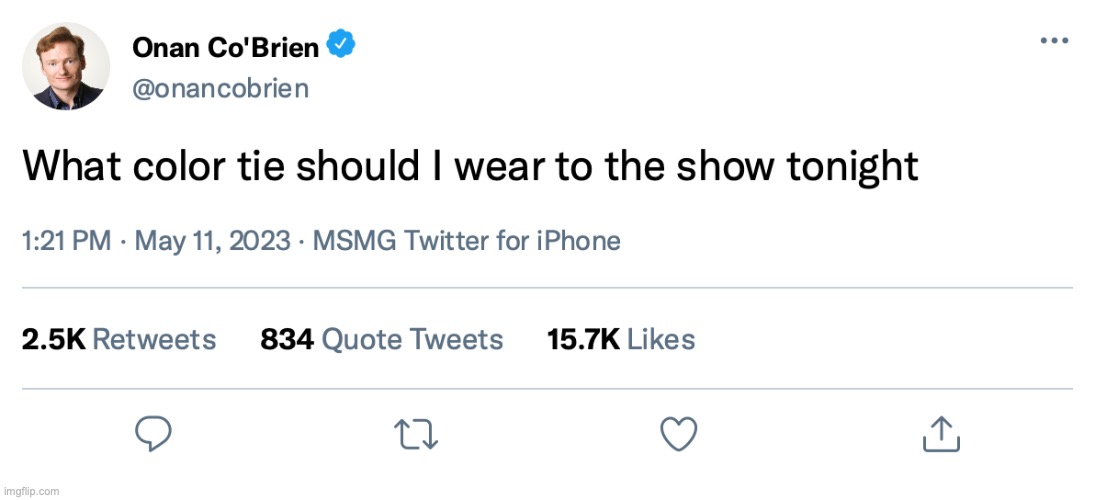
Task: Show who Likes this tweet
Action: (661, 340)
